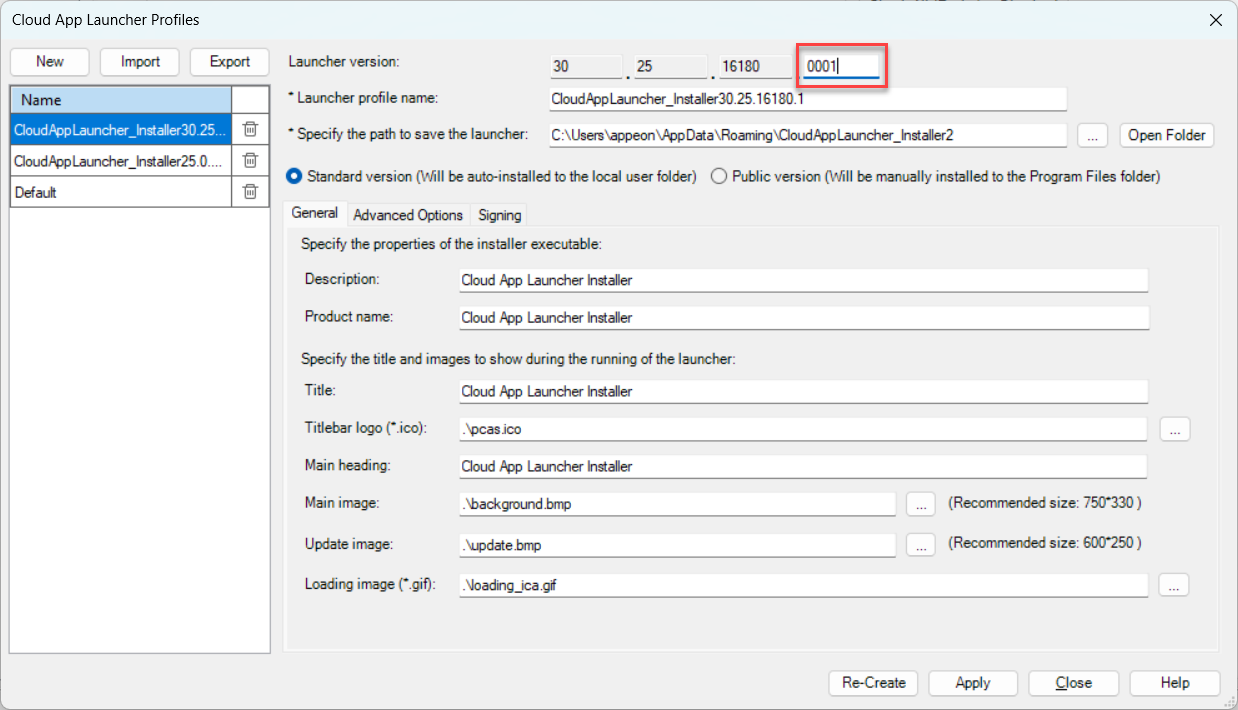Browse for the Titlebar logo file
The width and height of the screenshot is (1238, 710).
[1174, 429]
